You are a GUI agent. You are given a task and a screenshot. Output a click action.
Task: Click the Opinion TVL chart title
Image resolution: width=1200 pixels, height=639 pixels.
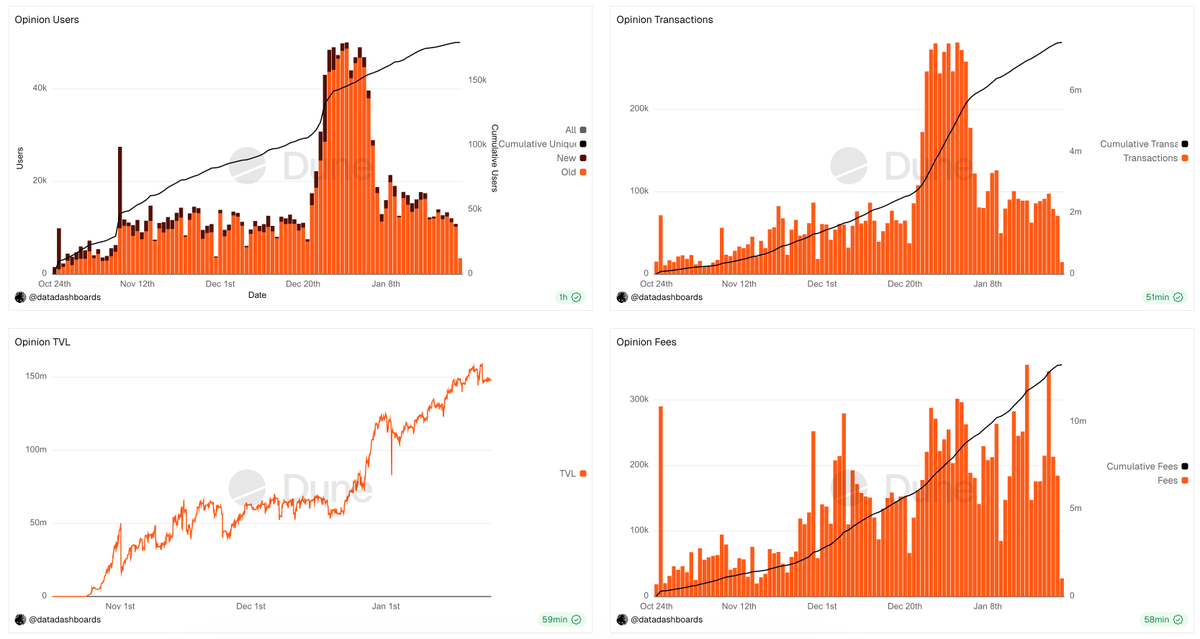42,342
